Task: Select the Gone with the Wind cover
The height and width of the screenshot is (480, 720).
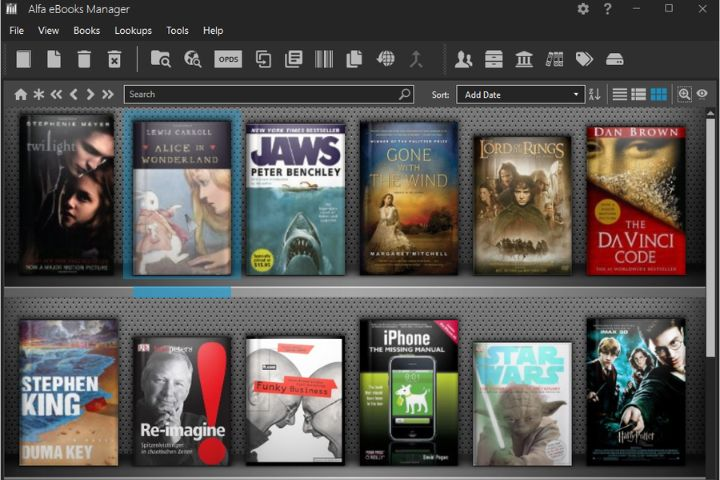Action: (x=409, y=198)
